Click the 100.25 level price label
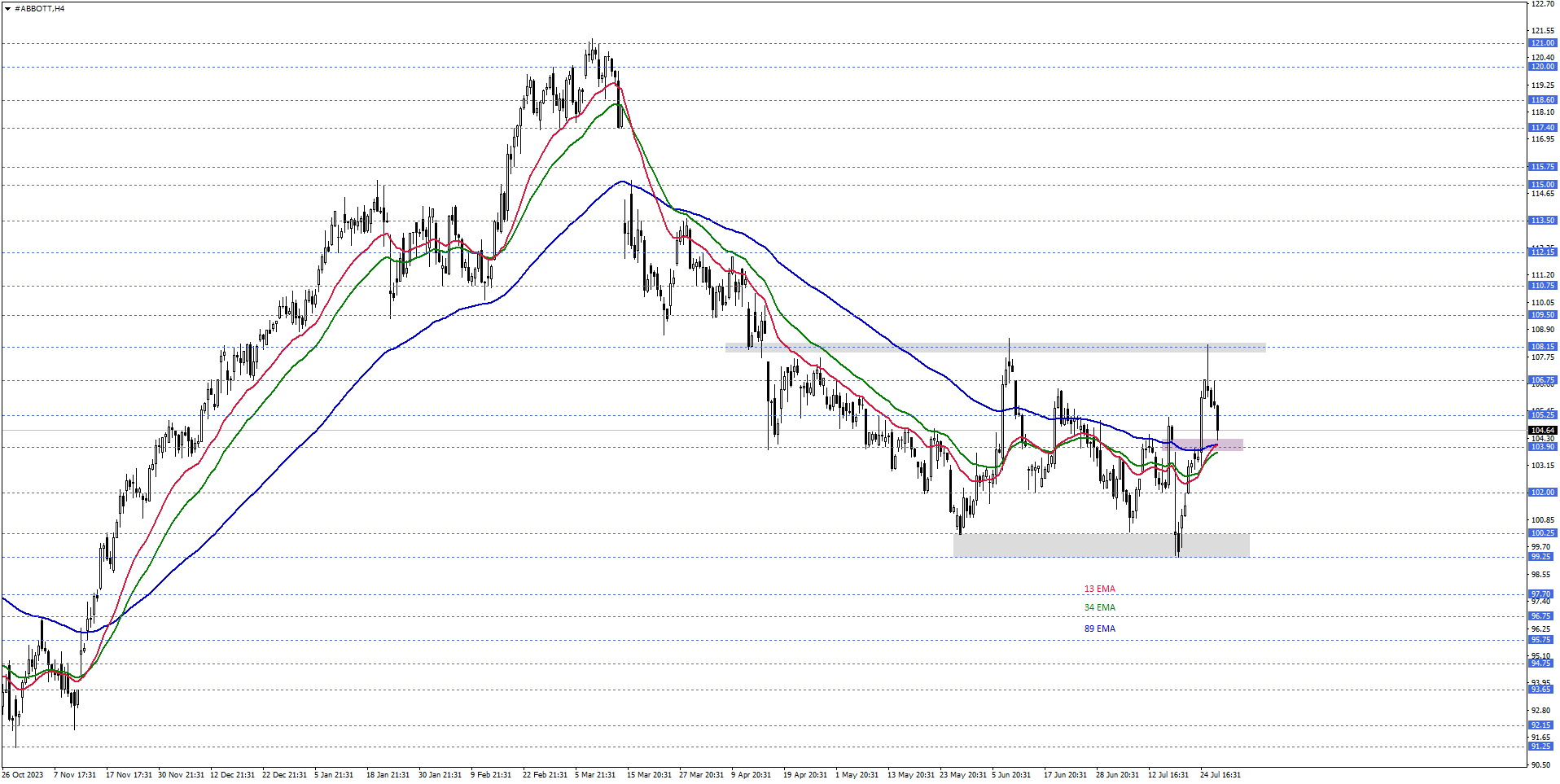 click(1542, 533)
